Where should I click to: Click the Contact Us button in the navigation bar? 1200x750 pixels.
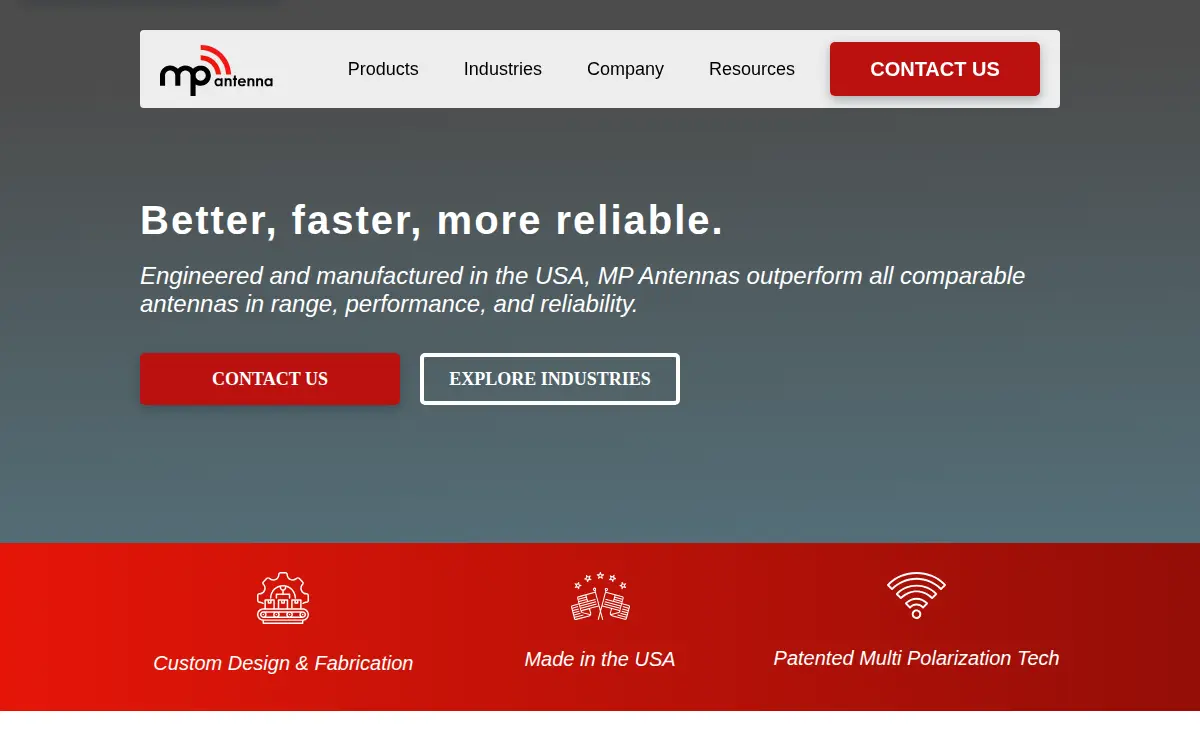pyautogui.click(x=935, y=69)
